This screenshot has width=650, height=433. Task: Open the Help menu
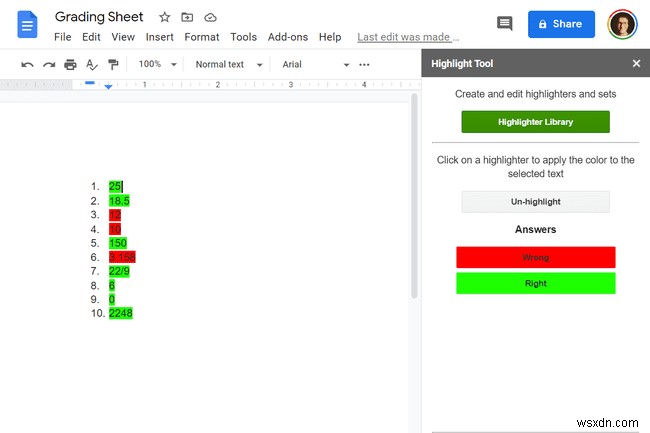click(x=330, y=37)
